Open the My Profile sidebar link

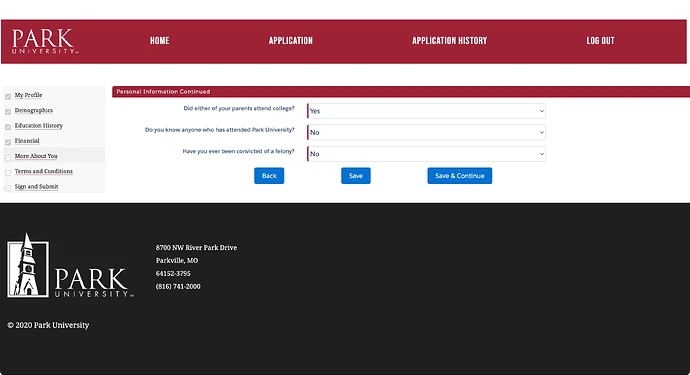tap(28, 95)
